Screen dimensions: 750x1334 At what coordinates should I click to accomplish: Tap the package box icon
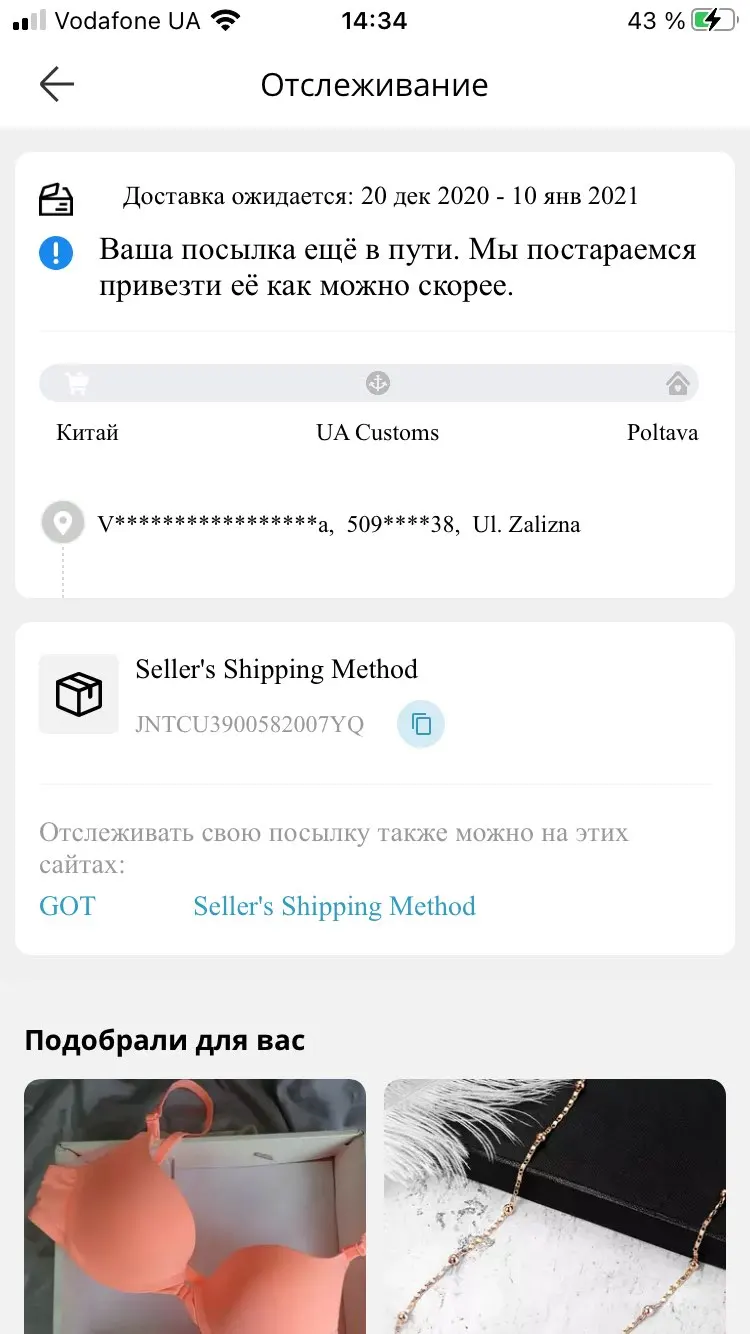coord(79,694)
